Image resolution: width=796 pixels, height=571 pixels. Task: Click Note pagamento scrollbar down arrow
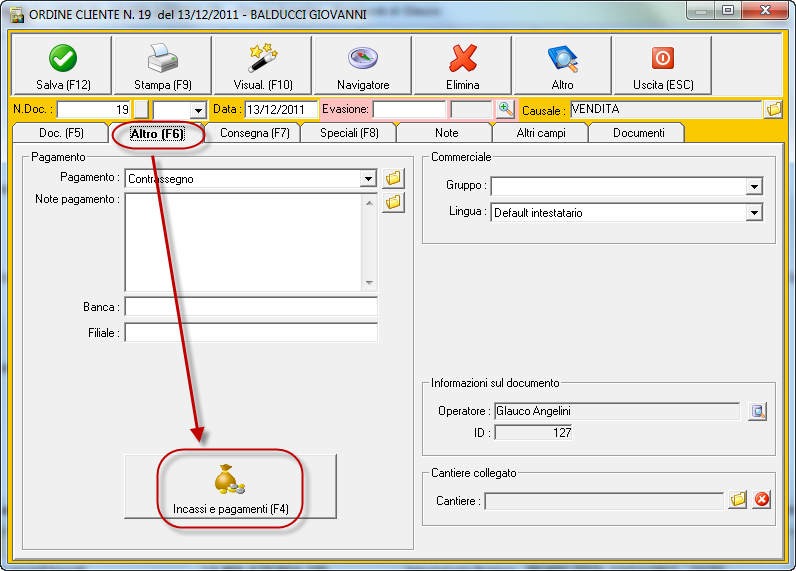tap(369, 282)
